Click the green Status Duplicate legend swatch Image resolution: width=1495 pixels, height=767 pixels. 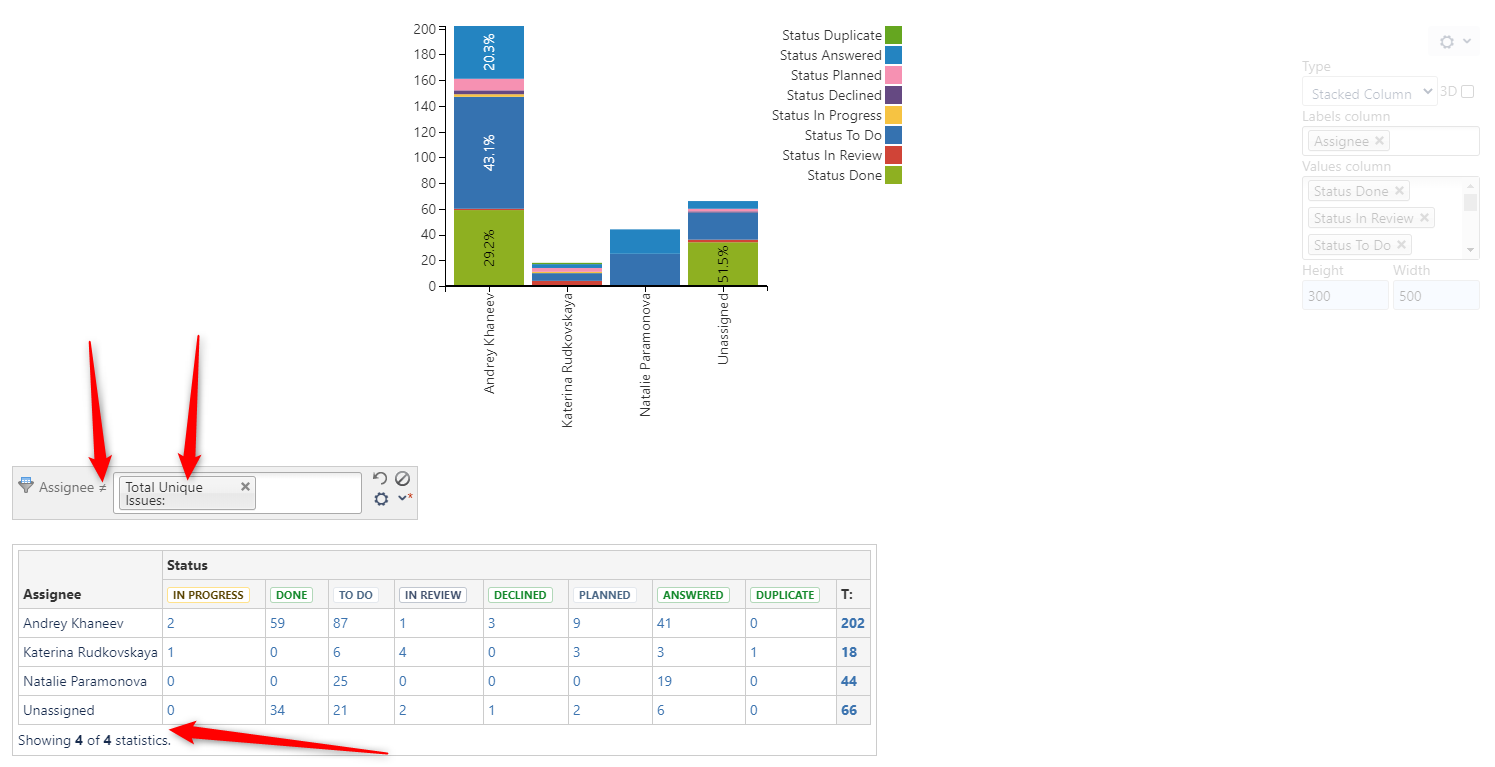pyautogui.click(x=894, y=34)
